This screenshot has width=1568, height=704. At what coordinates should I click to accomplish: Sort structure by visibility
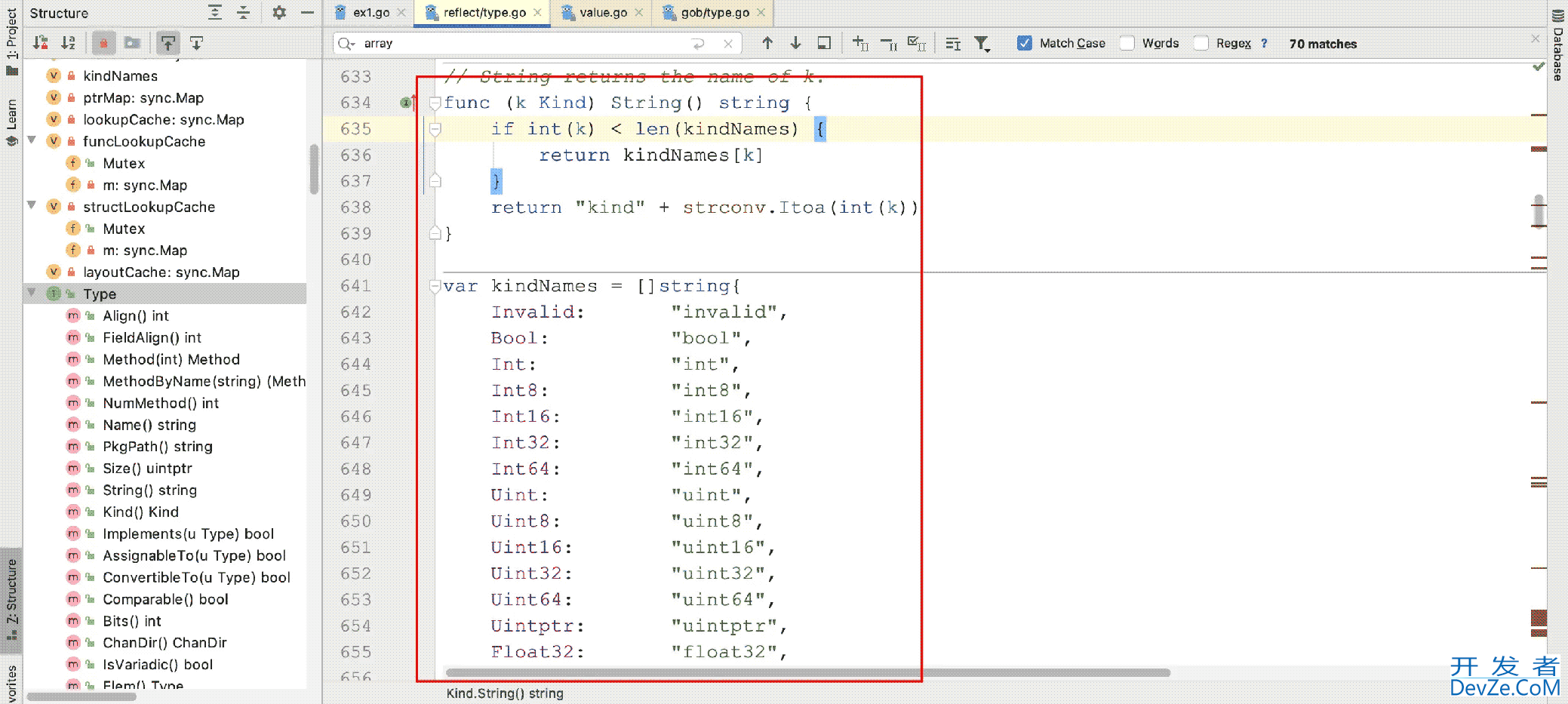[41, 43]
